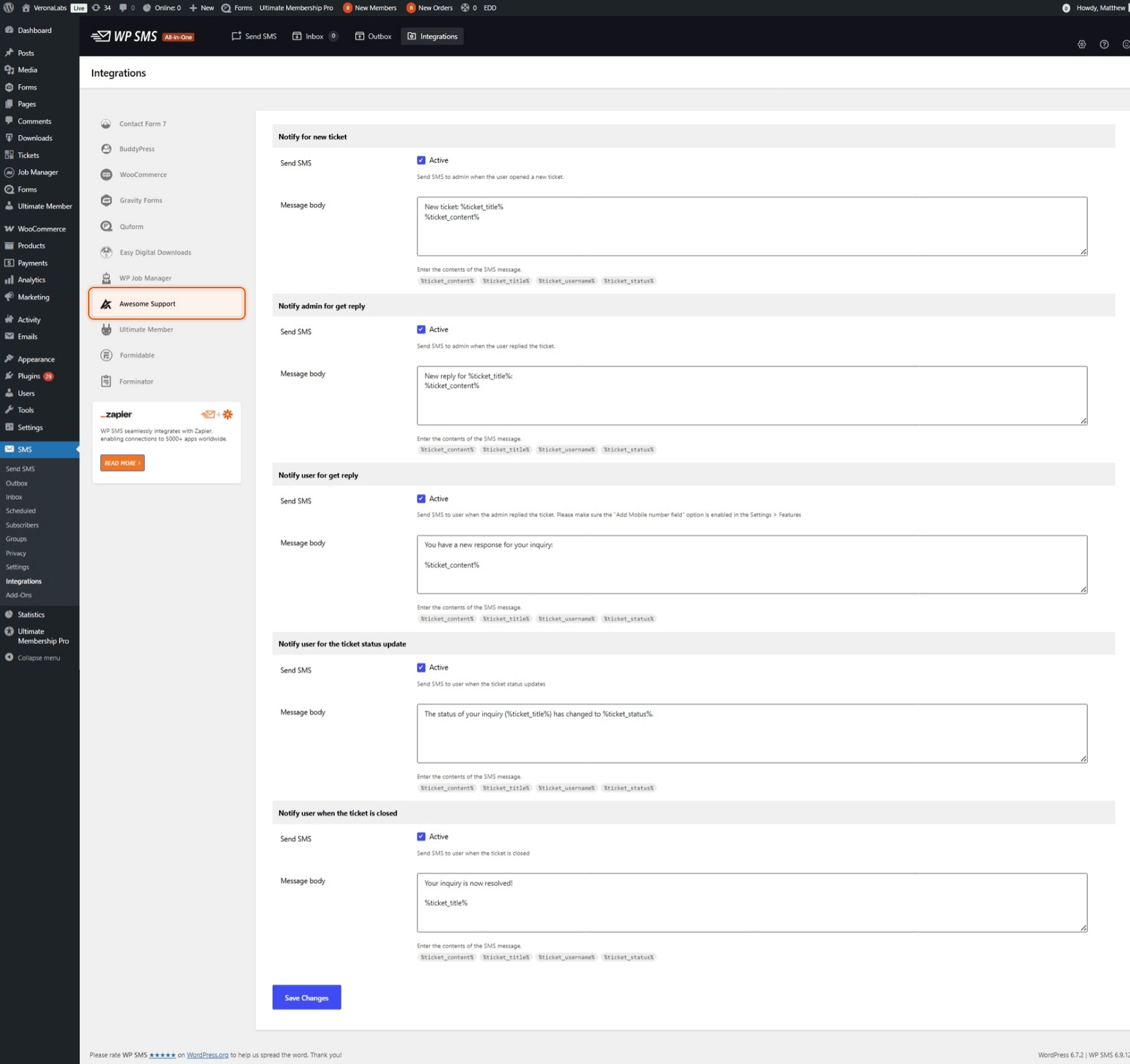The width and height of the screenshot is (1130, 1064).
Task: Open the New Members admin bar item
Action: click(370, 8)
